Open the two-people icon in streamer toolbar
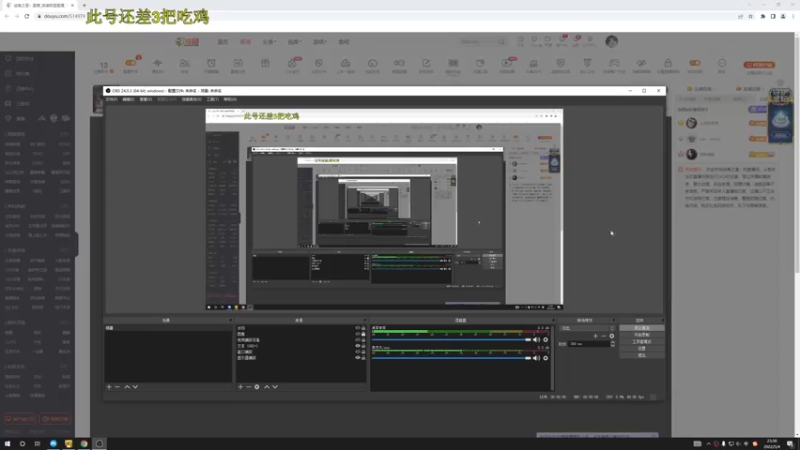Screen dimensions: 800x450 (184, 63)
